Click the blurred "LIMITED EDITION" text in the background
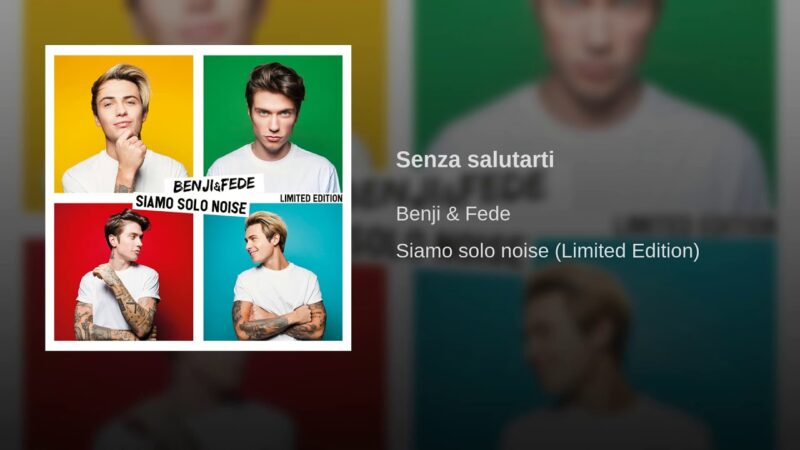The width and height of the screenshot is (800, 450). click(x=696, y=224)
